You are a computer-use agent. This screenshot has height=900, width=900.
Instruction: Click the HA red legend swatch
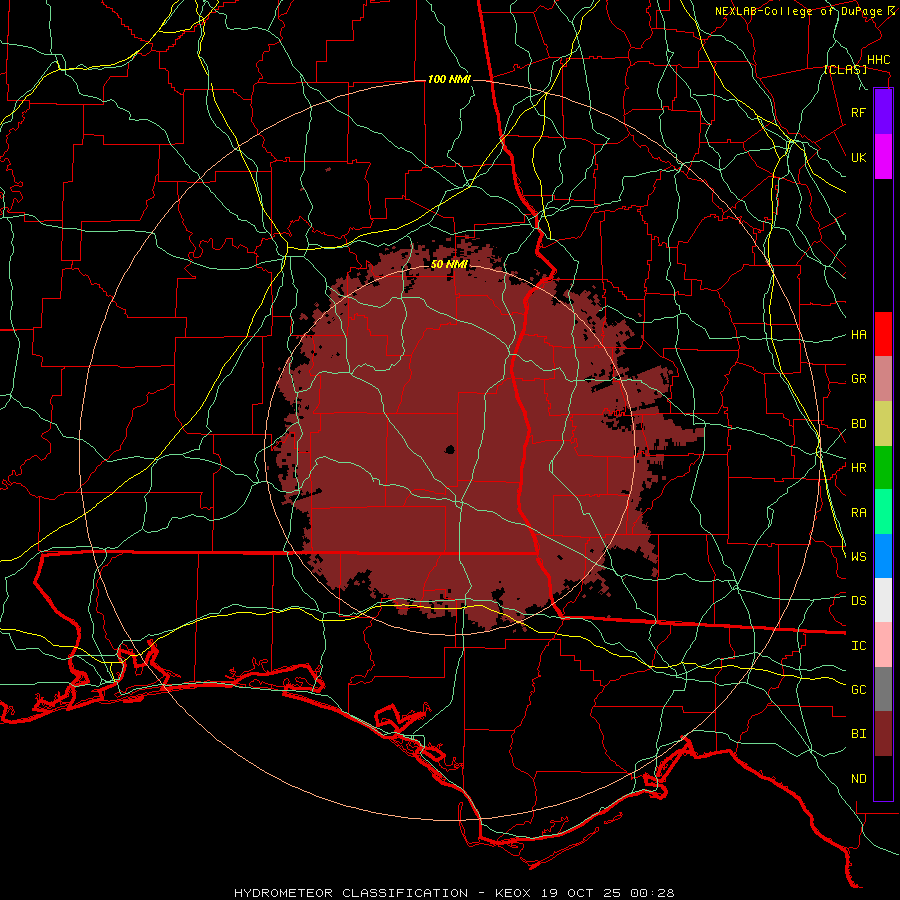pos(883,334)
